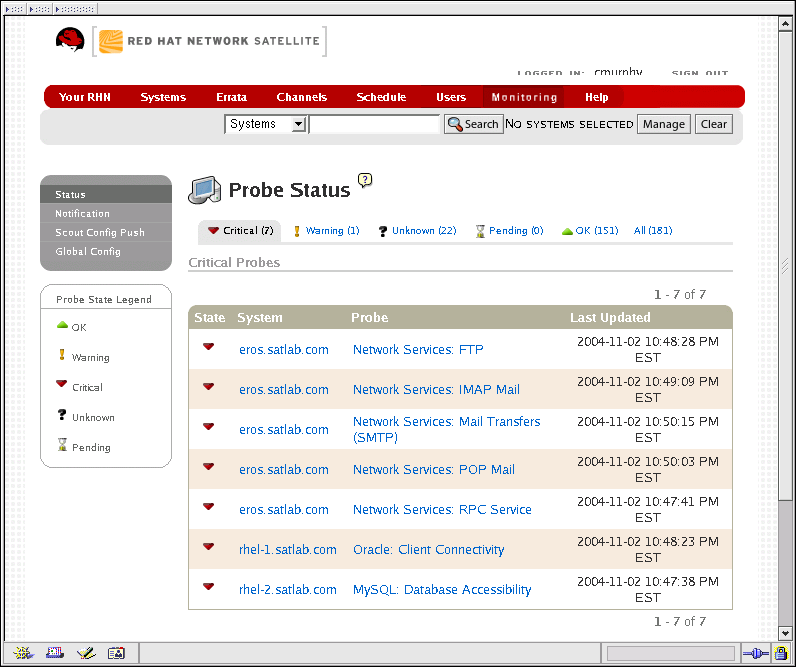Open the Network Services: FTP probe

pyautogui.click(x=418, y=350)
